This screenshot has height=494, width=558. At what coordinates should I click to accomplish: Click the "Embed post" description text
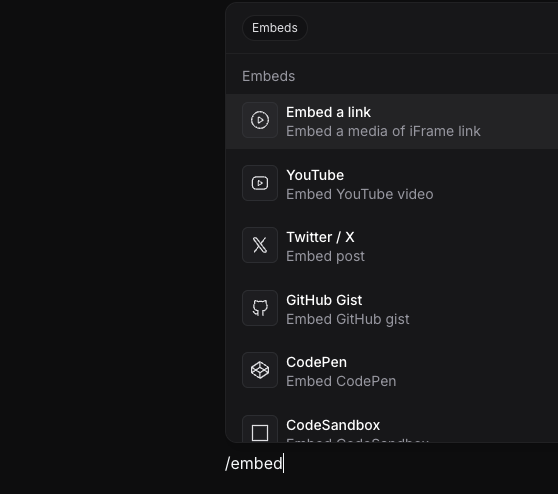[x=325, y=256]
